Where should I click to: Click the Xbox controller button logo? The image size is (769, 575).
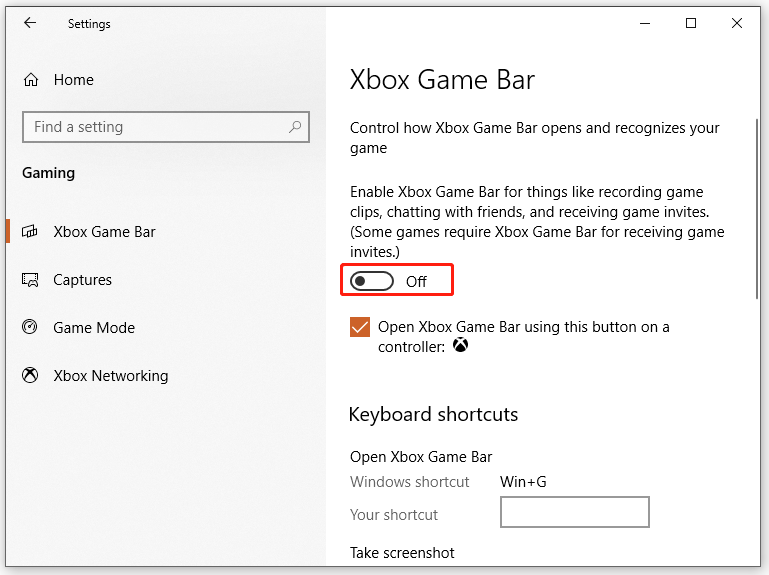pos(460,345)
